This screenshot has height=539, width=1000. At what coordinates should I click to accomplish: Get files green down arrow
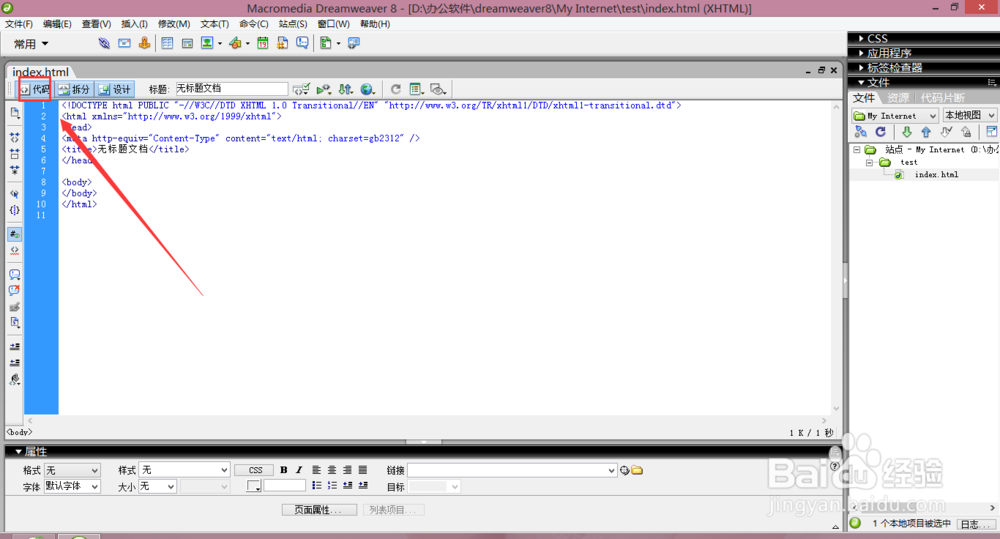pyautogui.click(x=906, y=132)
